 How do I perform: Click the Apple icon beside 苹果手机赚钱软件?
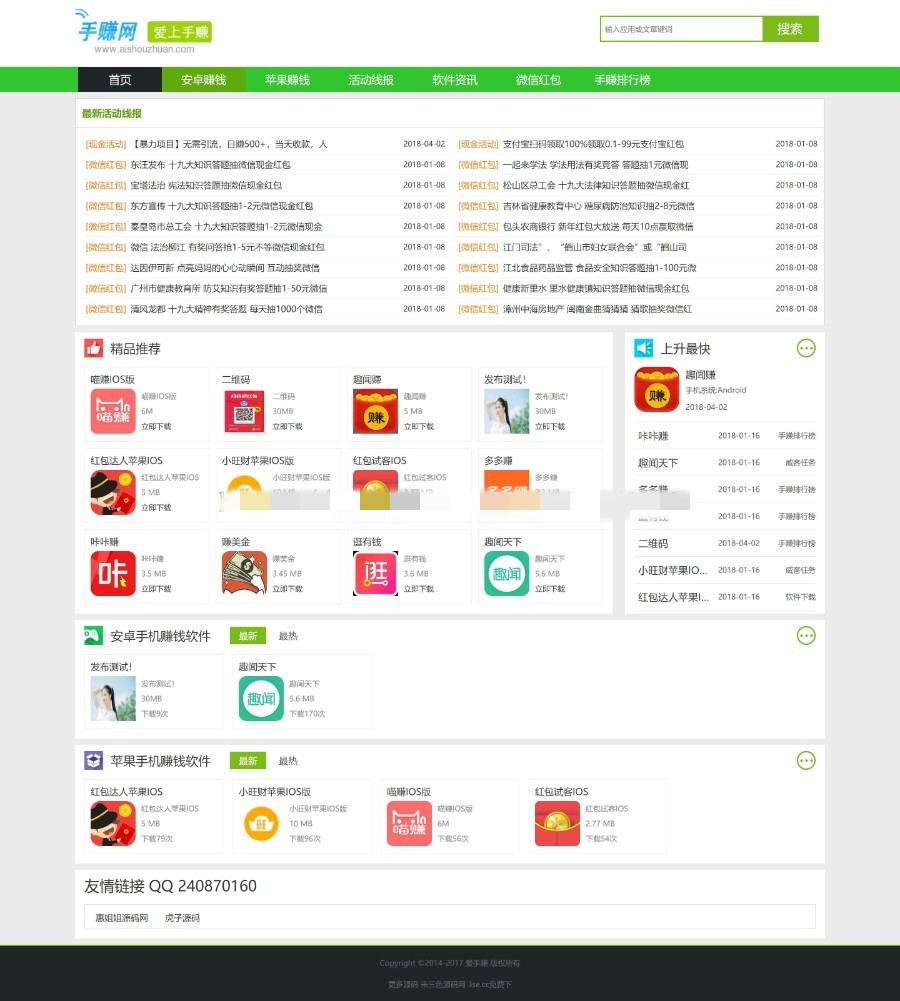pyautogui.click(x=91, y=761)
